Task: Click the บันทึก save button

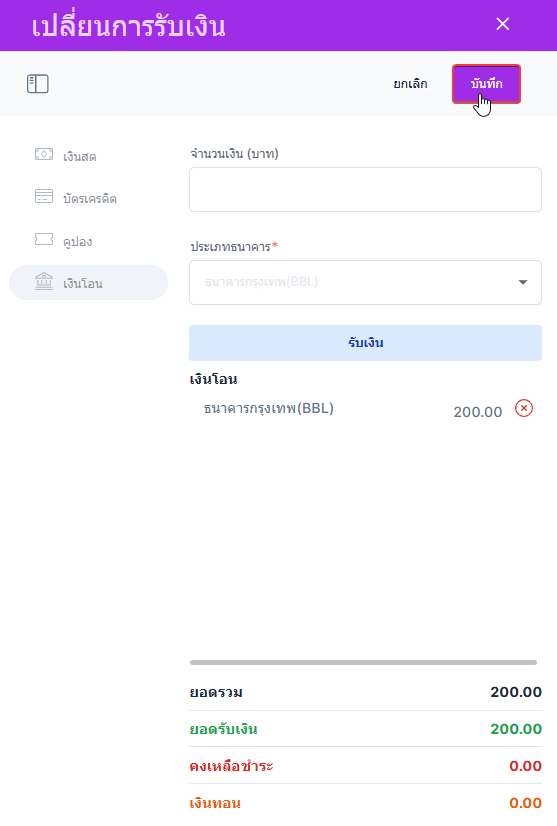Action: (486, 84)
